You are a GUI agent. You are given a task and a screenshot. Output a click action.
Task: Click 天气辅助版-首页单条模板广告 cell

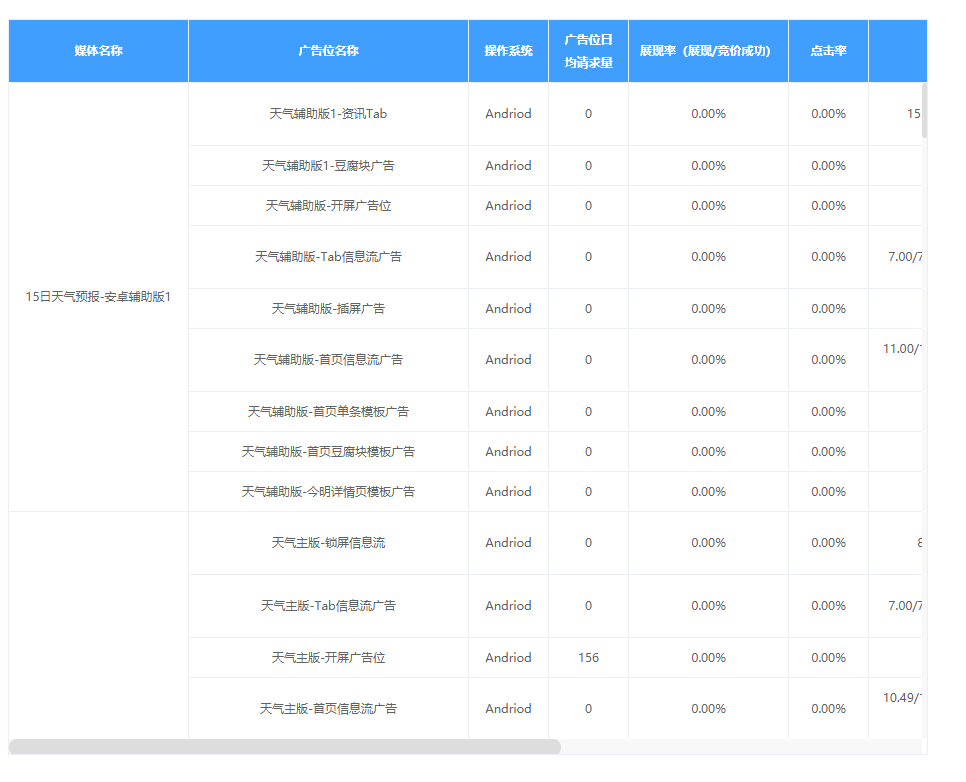[327, 411]
